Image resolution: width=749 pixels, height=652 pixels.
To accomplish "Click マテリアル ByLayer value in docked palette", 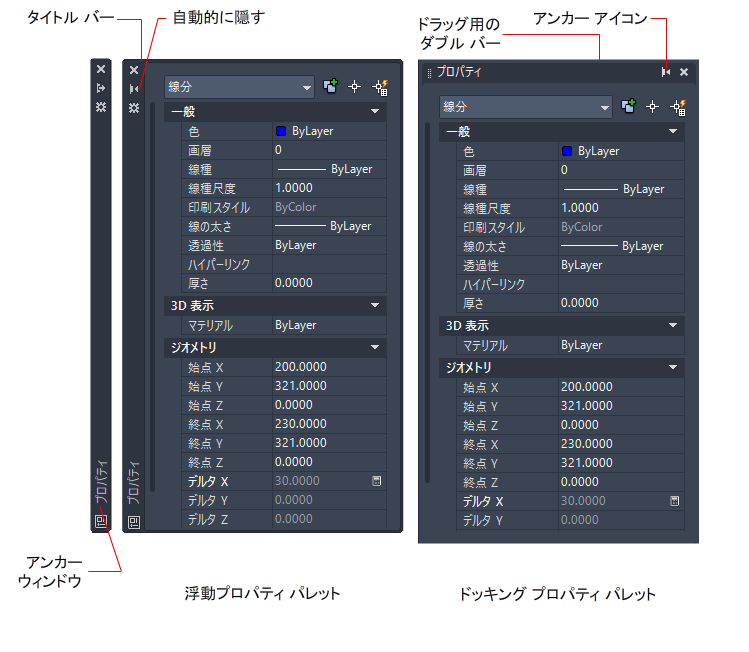I will 621,345.
